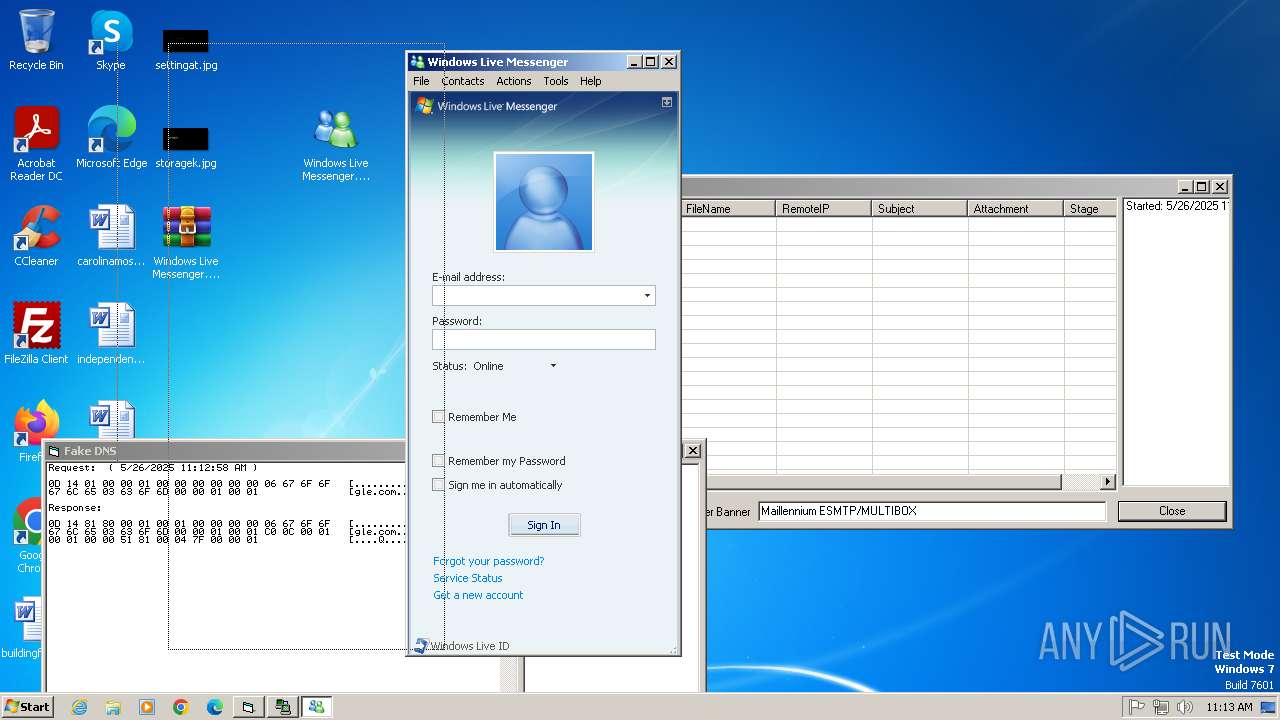
Task: Launch Edge from the taskbar
Action: 215,707
